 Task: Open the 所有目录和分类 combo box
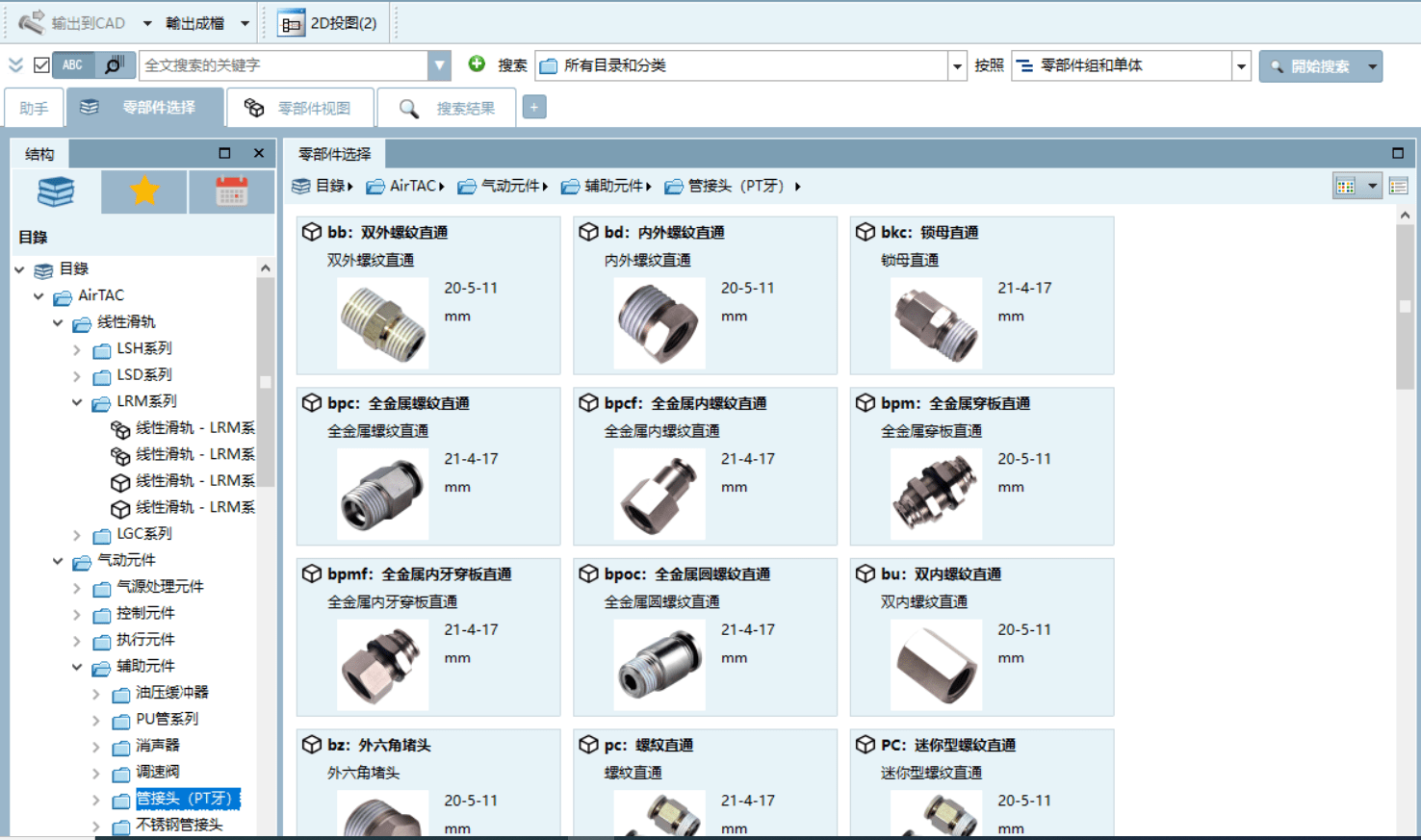click(750, 65)
